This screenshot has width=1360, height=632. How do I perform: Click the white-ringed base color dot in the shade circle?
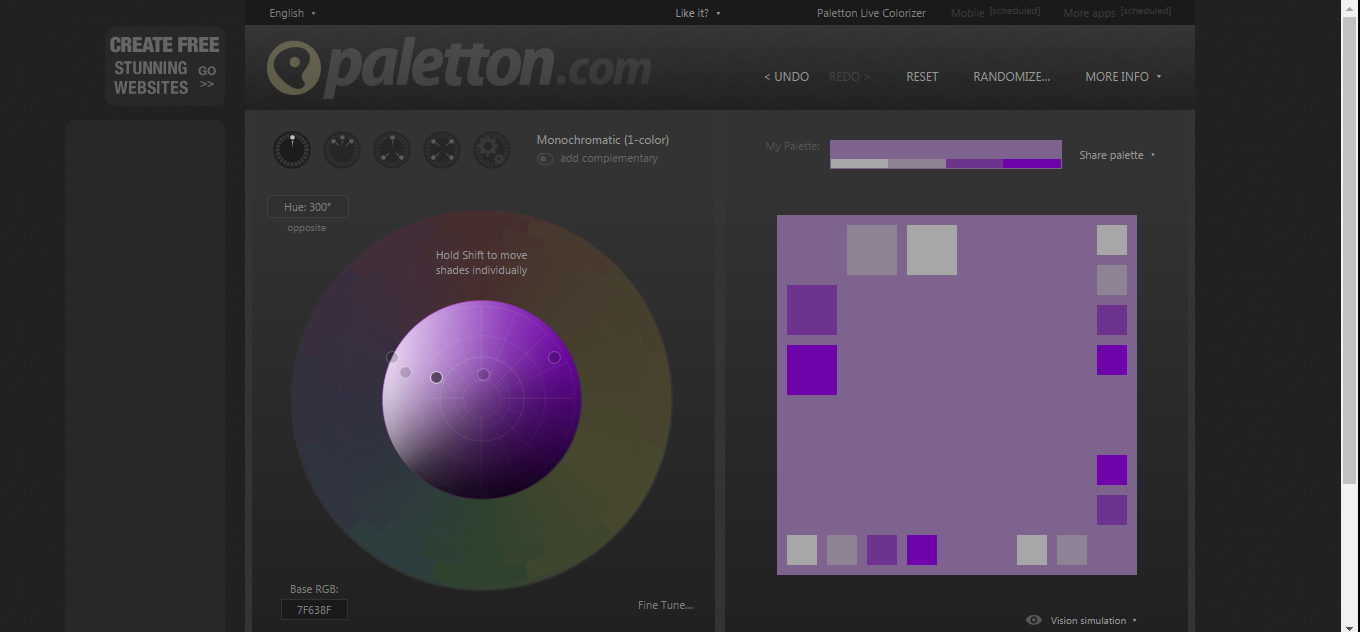click(x=436, y=377)
